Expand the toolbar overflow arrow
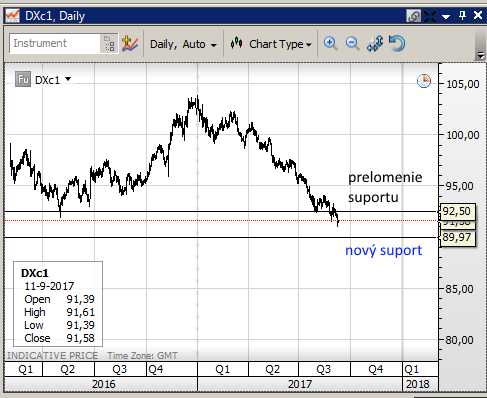 click(480, 55)
